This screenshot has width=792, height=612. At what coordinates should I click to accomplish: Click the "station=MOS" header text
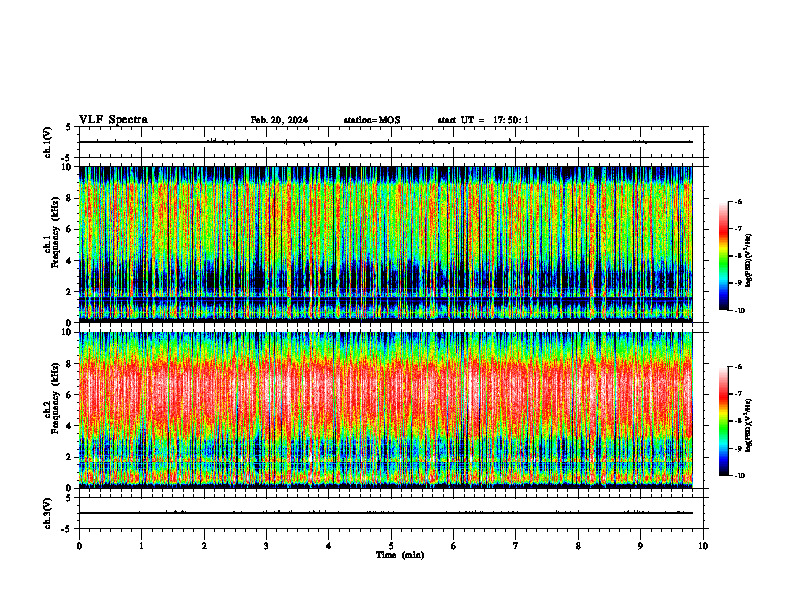pos(372,120)
